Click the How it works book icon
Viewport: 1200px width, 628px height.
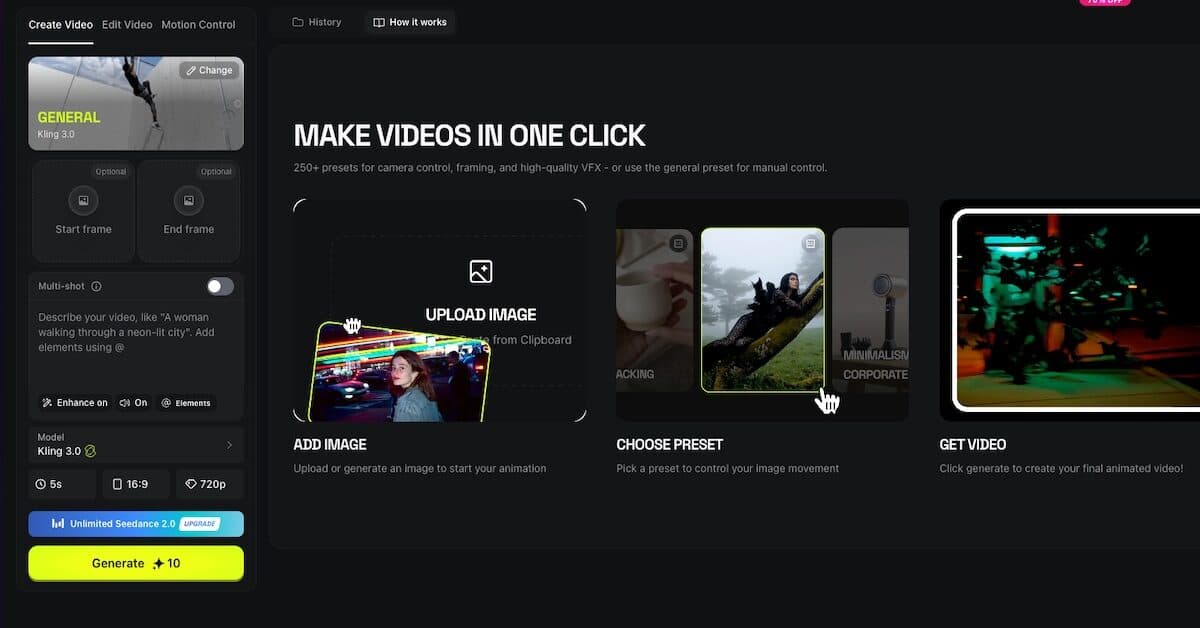[379, 22]
